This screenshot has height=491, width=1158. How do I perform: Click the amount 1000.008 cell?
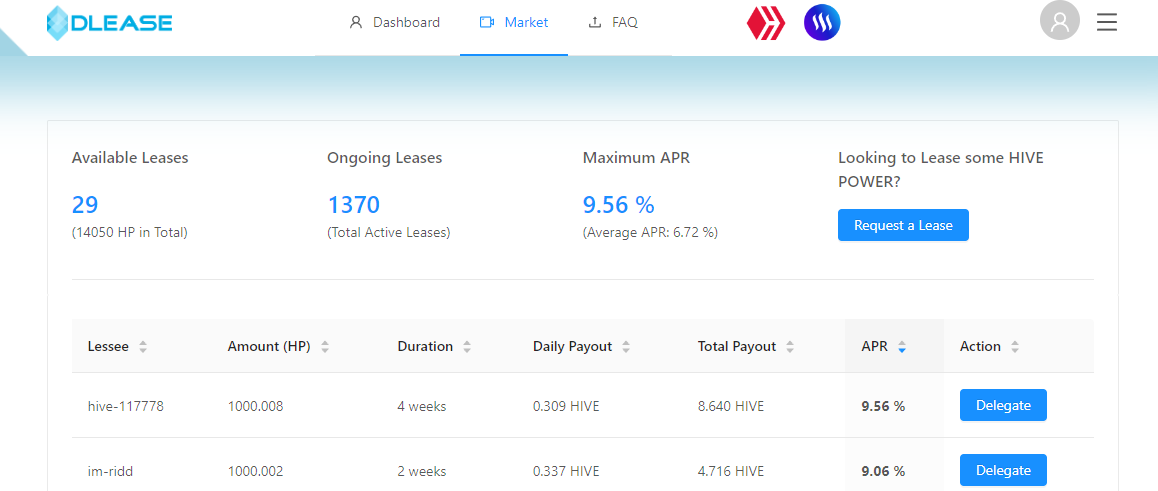[256, 405]
